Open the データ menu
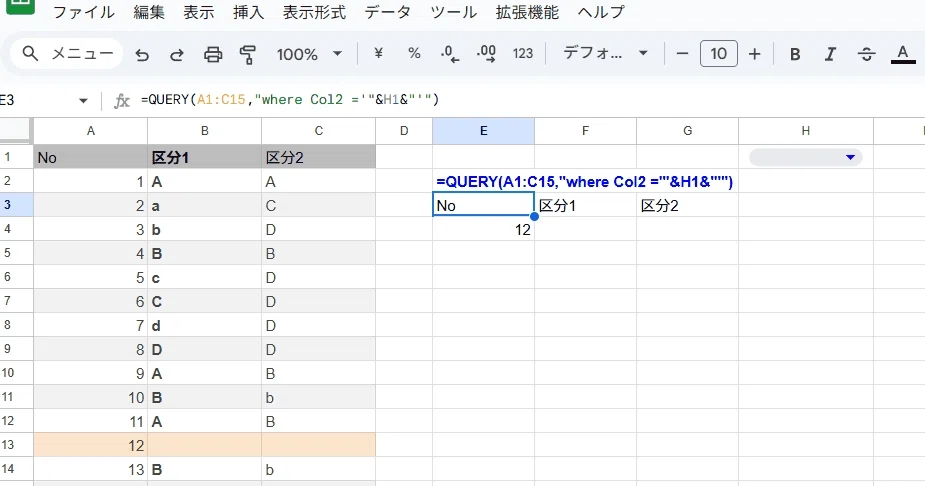925x486 pixels. click(x=387, y=12)
